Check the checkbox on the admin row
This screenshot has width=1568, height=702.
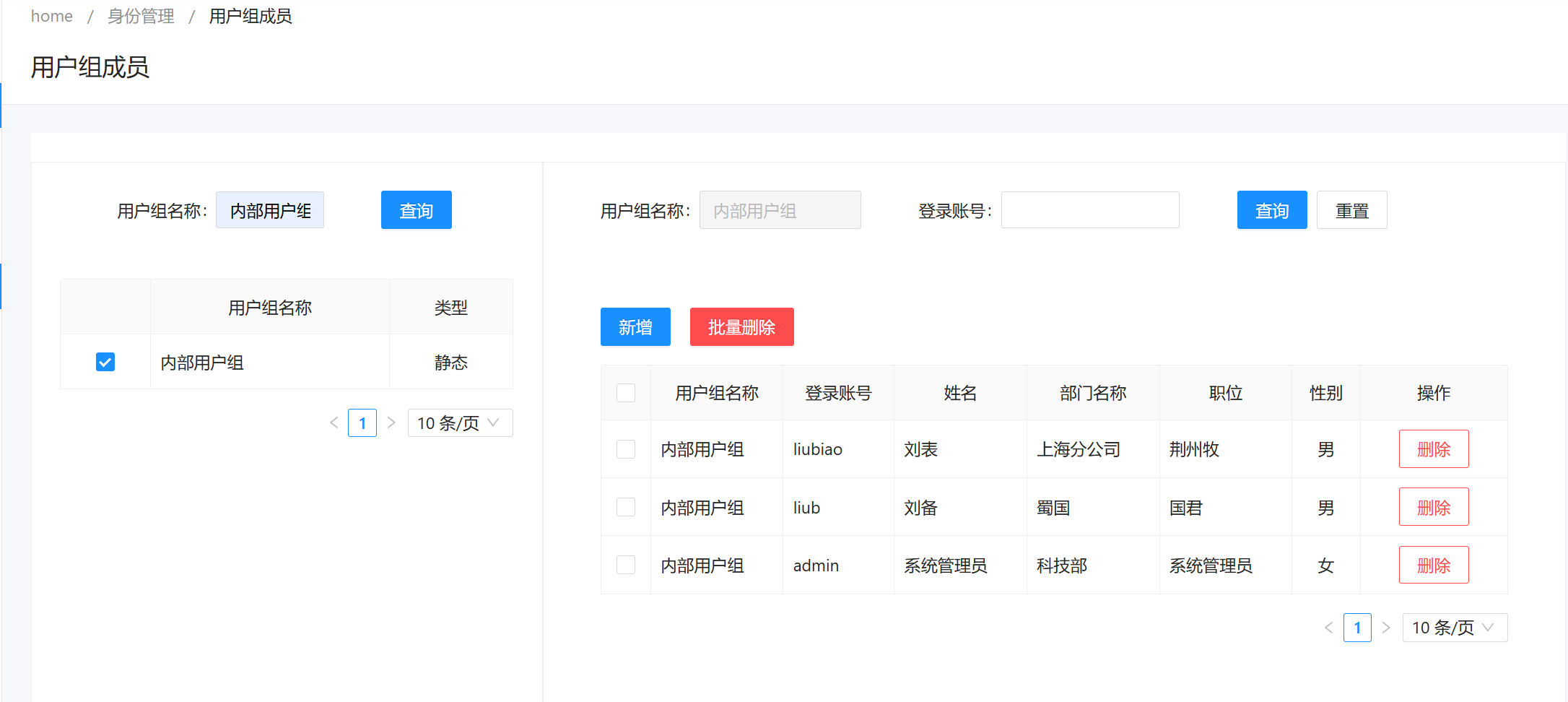coord(625,565)
